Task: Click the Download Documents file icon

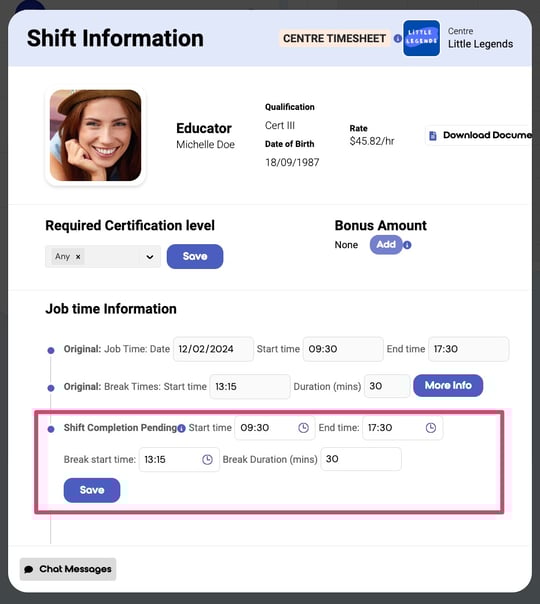Action: (433, 136)
